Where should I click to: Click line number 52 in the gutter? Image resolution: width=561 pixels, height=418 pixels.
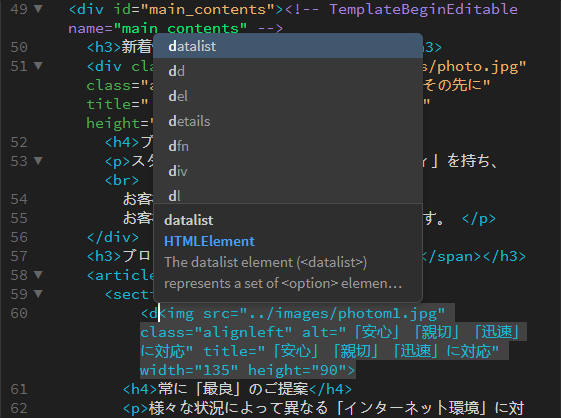pyautogui.click(x=19, y=142)
